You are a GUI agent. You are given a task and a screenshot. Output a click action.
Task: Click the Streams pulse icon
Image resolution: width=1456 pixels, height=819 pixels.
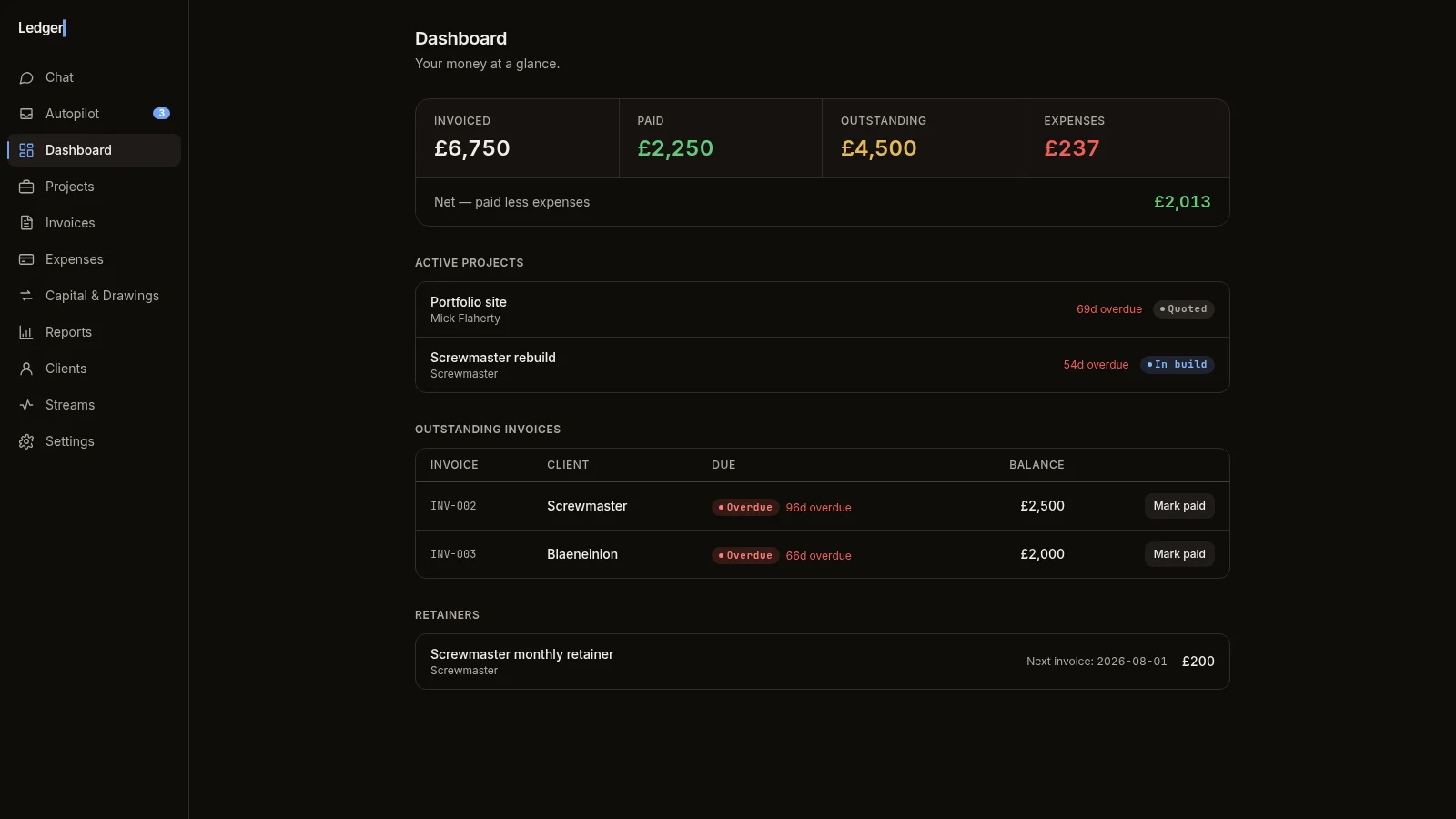pos(26,405)
